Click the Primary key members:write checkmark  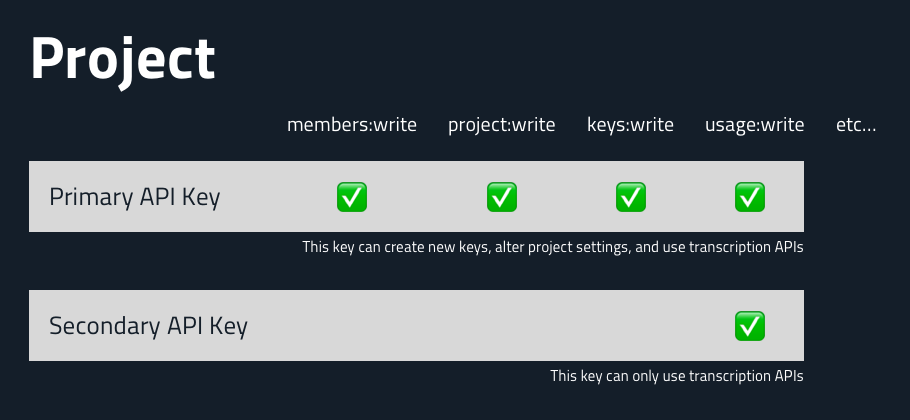click(351, 197)
